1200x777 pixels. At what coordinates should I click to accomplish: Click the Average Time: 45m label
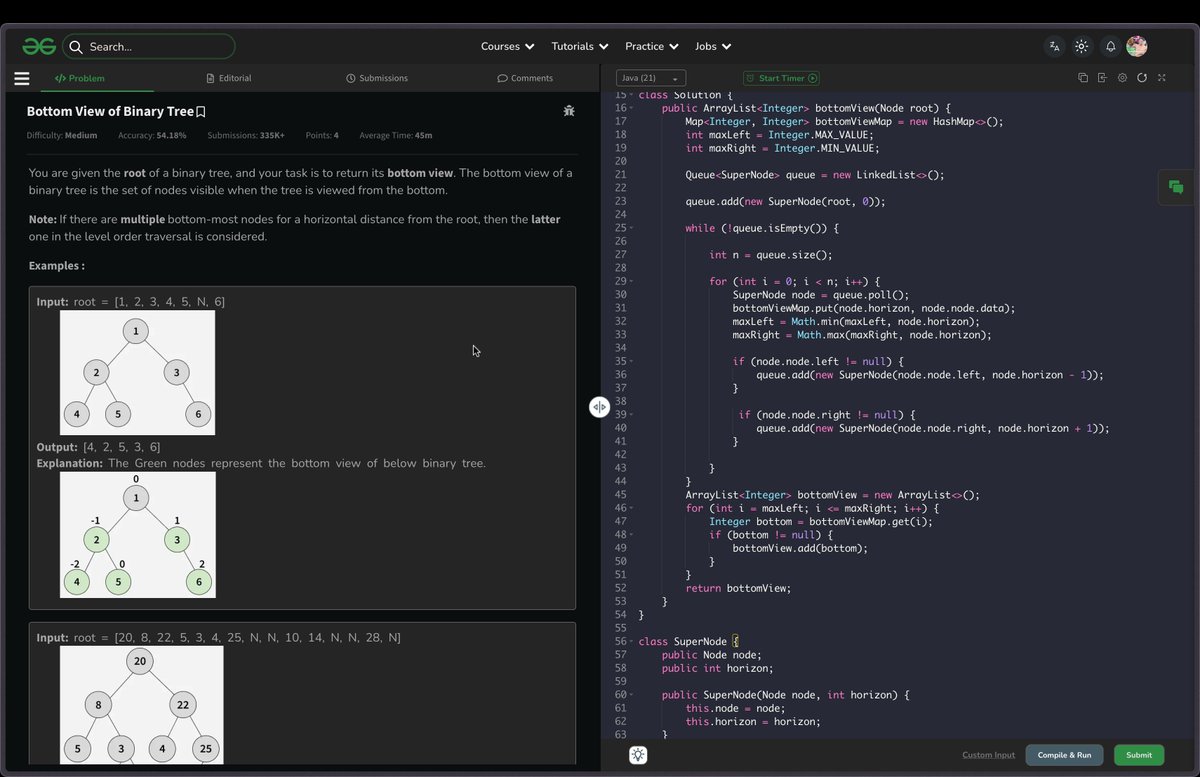396,135
